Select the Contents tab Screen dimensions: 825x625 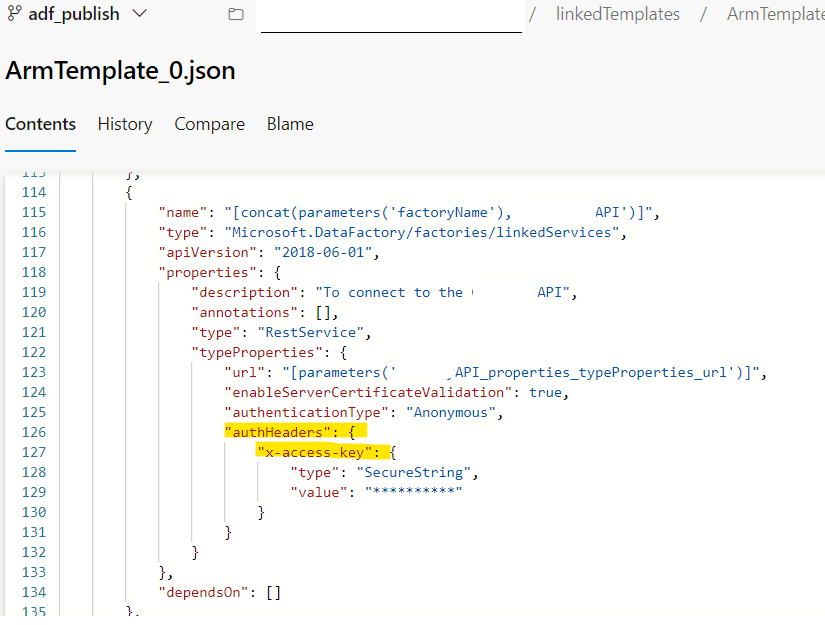(40, 124)
